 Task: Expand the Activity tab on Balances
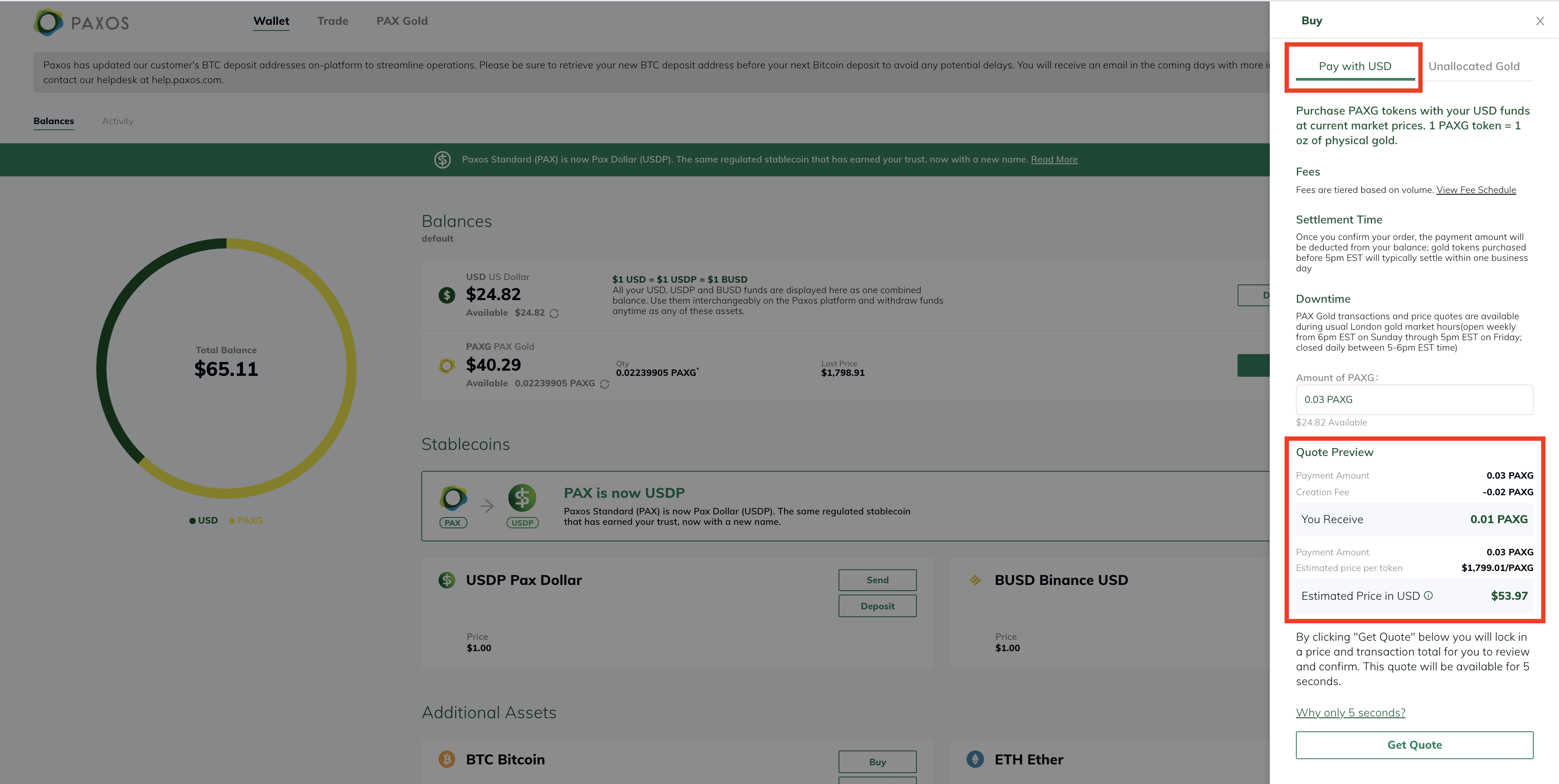click(x=117, y=122)
